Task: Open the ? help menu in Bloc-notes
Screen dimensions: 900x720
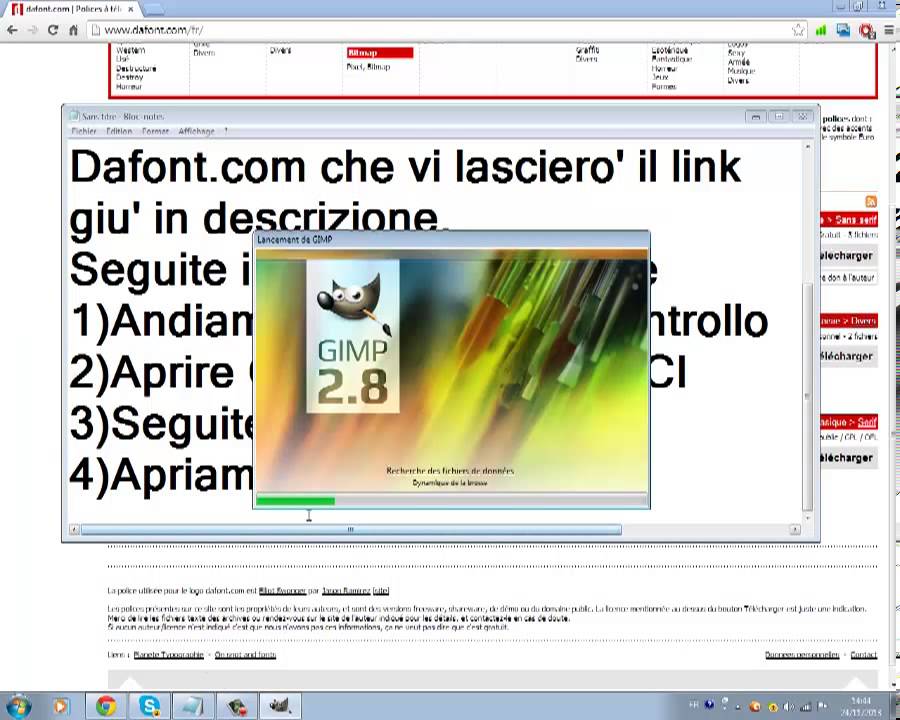Action: tap(226, 131)
